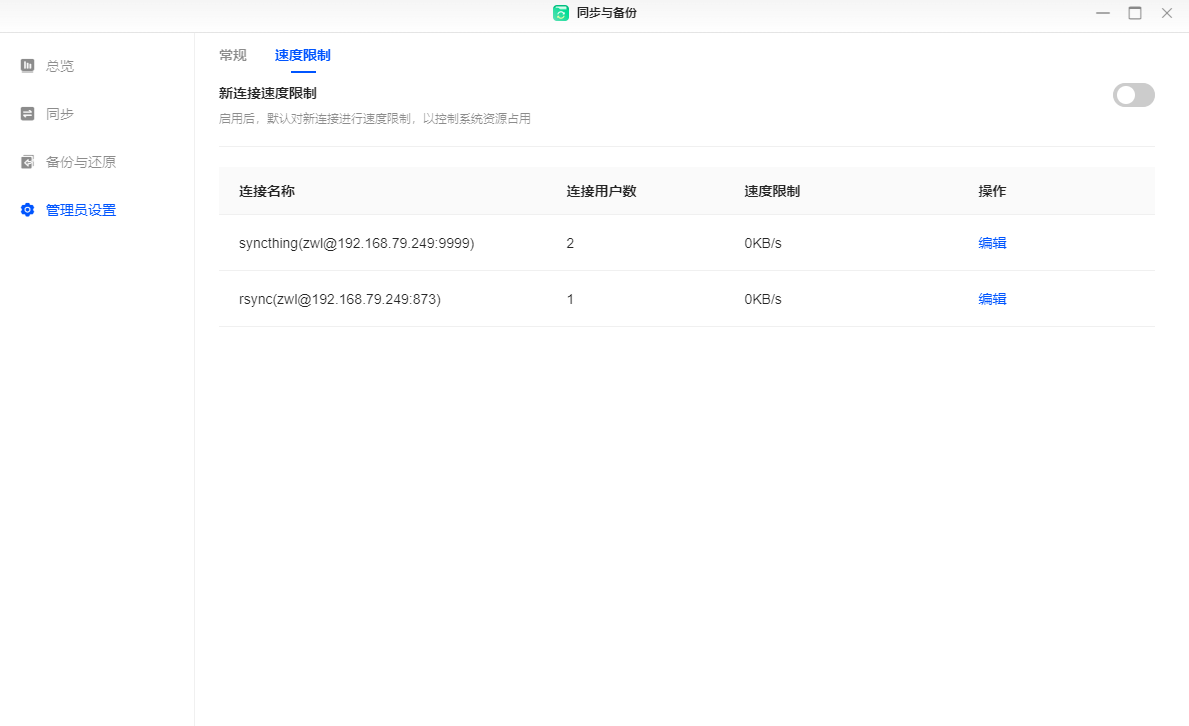1189x726 pixels.
Task: Select syncthing(zwl@192.168.79.249:9999) connection name
Action: [x=356, y=244]
